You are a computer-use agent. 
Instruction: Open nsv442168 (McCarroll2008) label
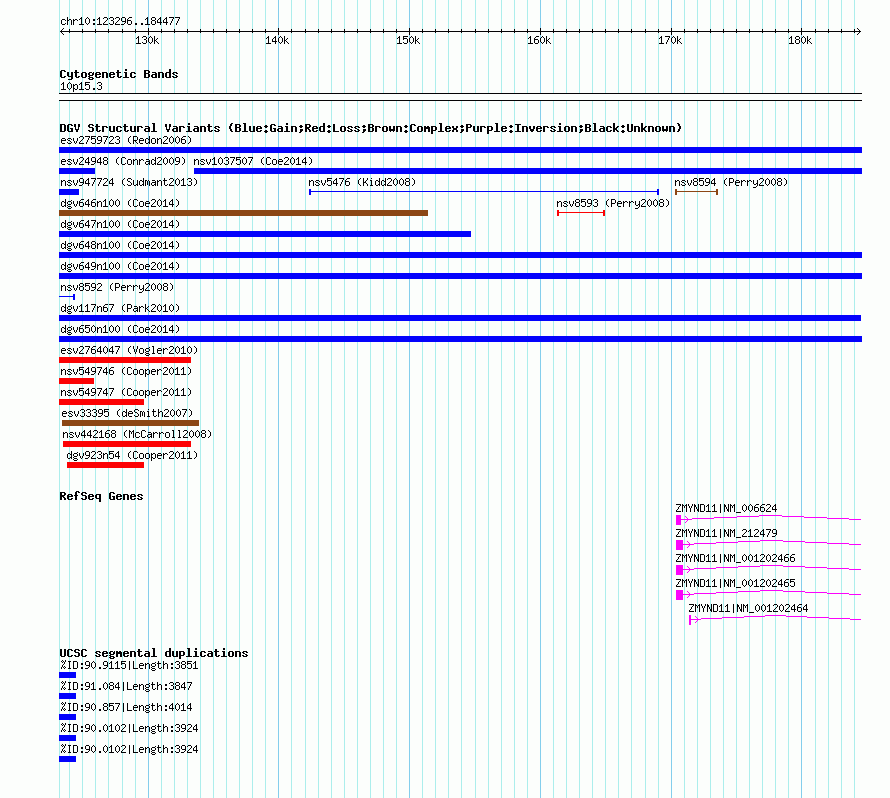pos(137,434)
